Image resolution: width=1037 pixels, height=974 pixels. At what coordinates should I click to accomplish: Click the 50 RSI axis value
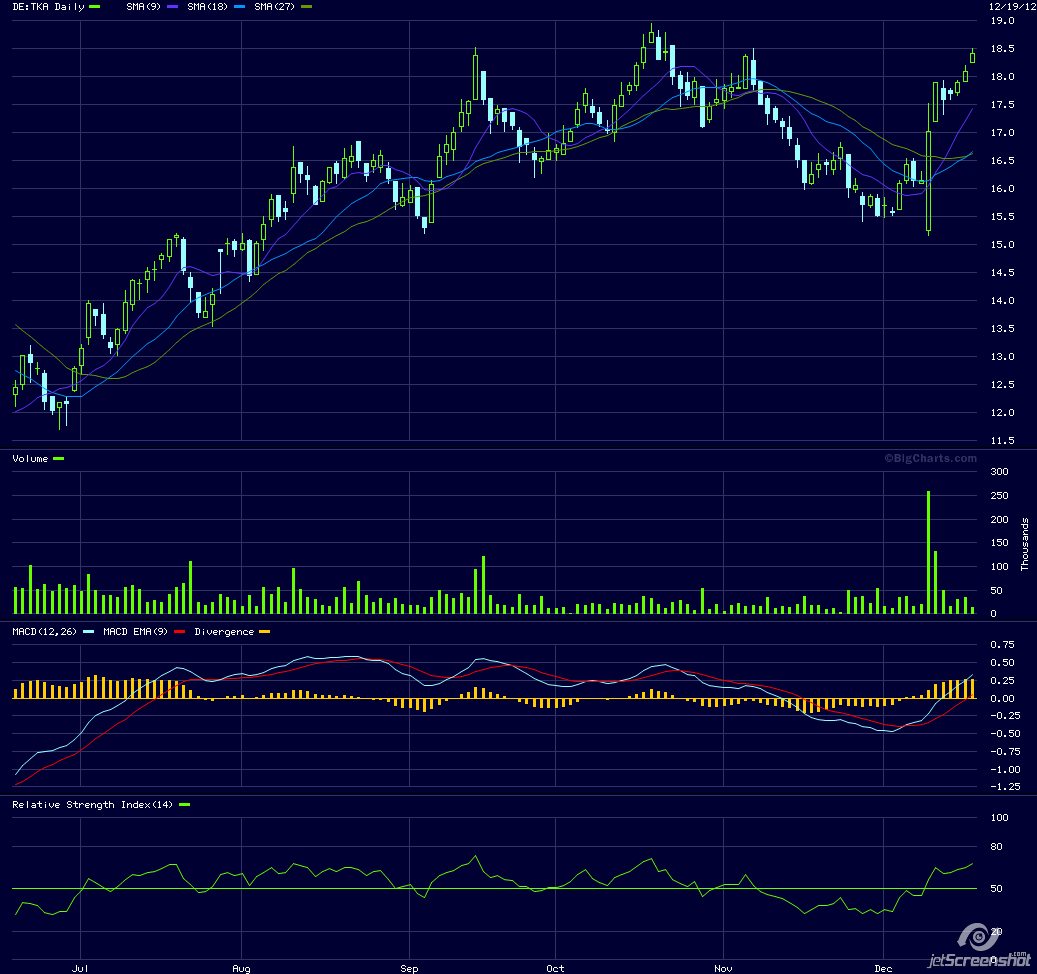coord(996,889)
